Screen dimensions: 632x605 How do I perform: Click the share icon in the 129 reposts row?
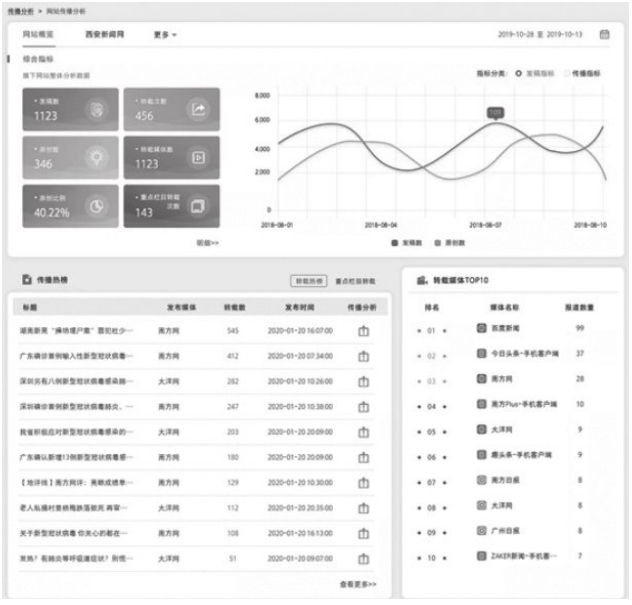pyautogui.click(x=364, y=482)
